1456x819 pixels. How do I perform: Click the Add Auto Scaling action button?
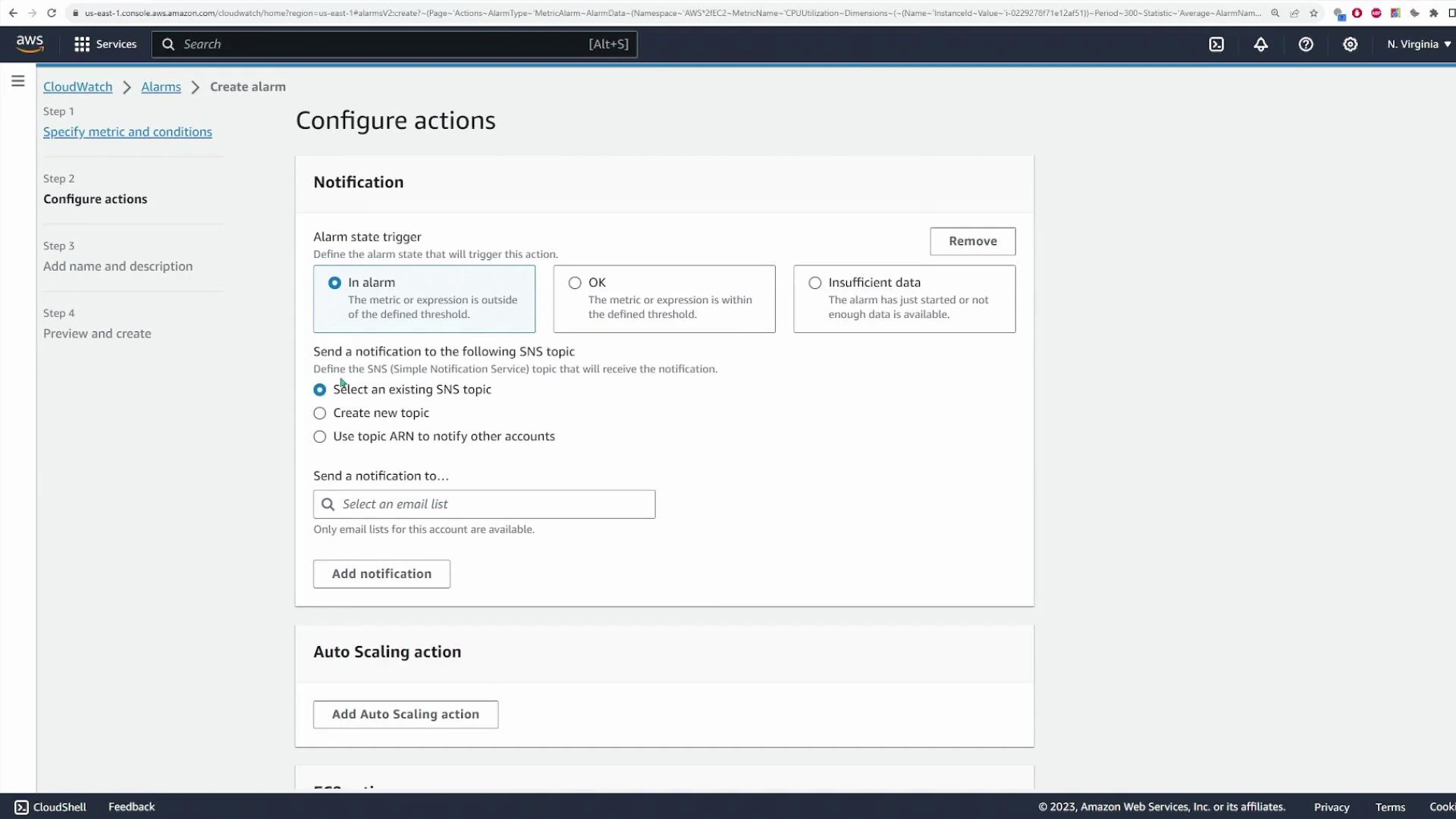[x=405, y=714]
